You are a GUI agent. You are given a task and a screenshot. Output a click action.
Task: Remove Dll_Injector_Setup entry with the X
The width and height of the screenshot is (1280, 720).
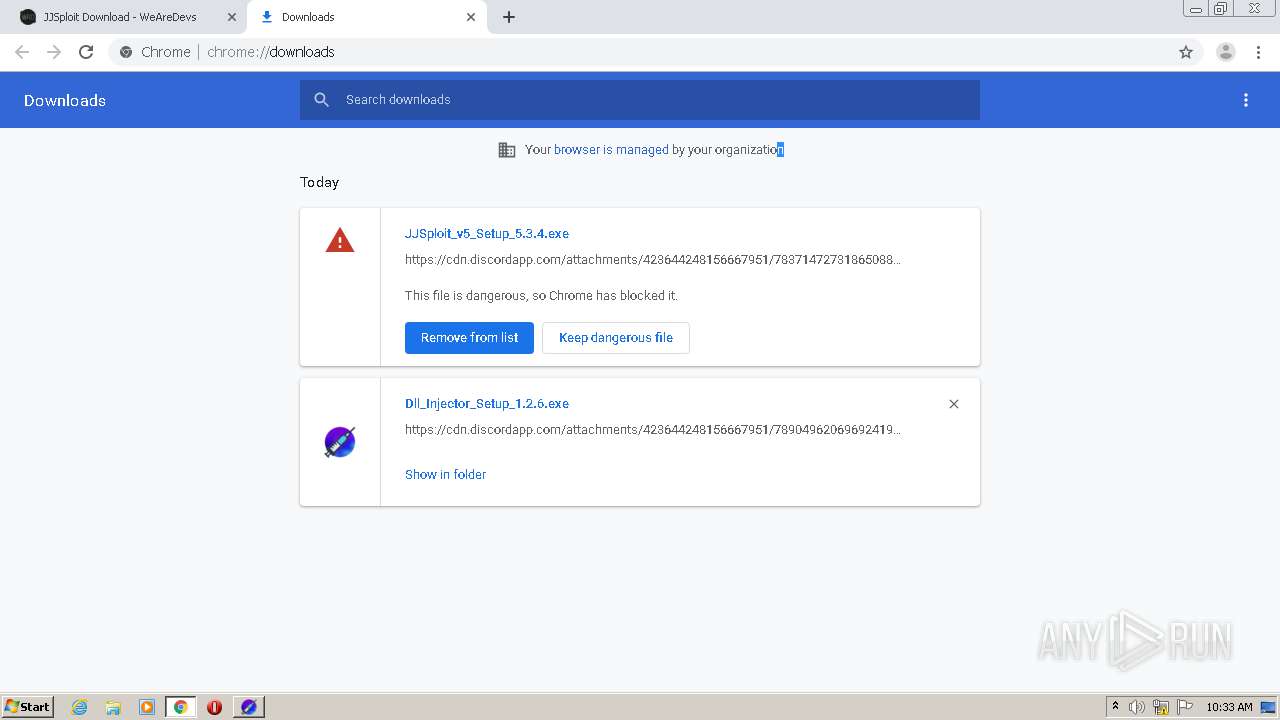pyautogui.click(x=954, y=404)
